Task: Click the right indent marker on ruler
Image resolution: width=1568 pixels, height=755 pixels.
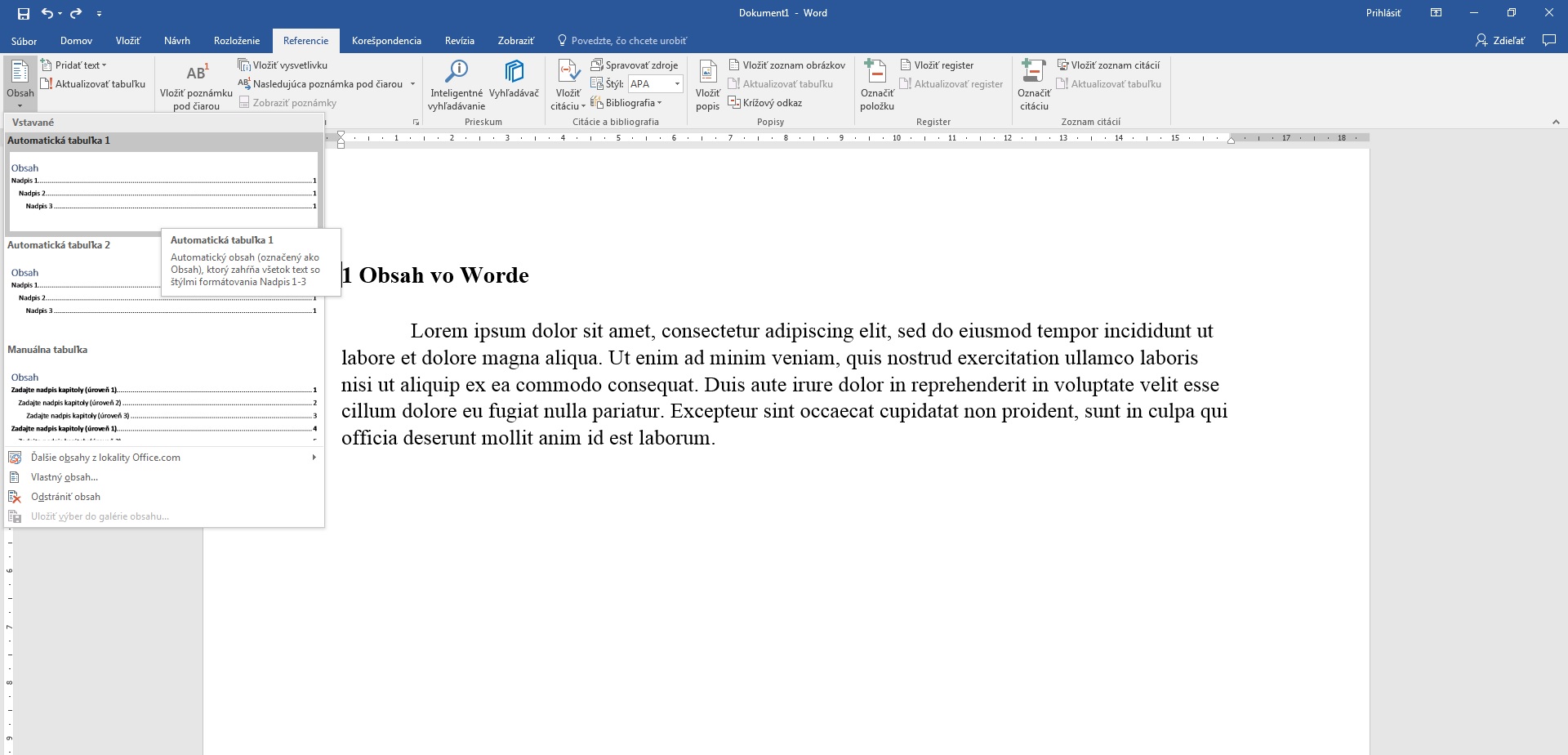Action: (1231, 140)
